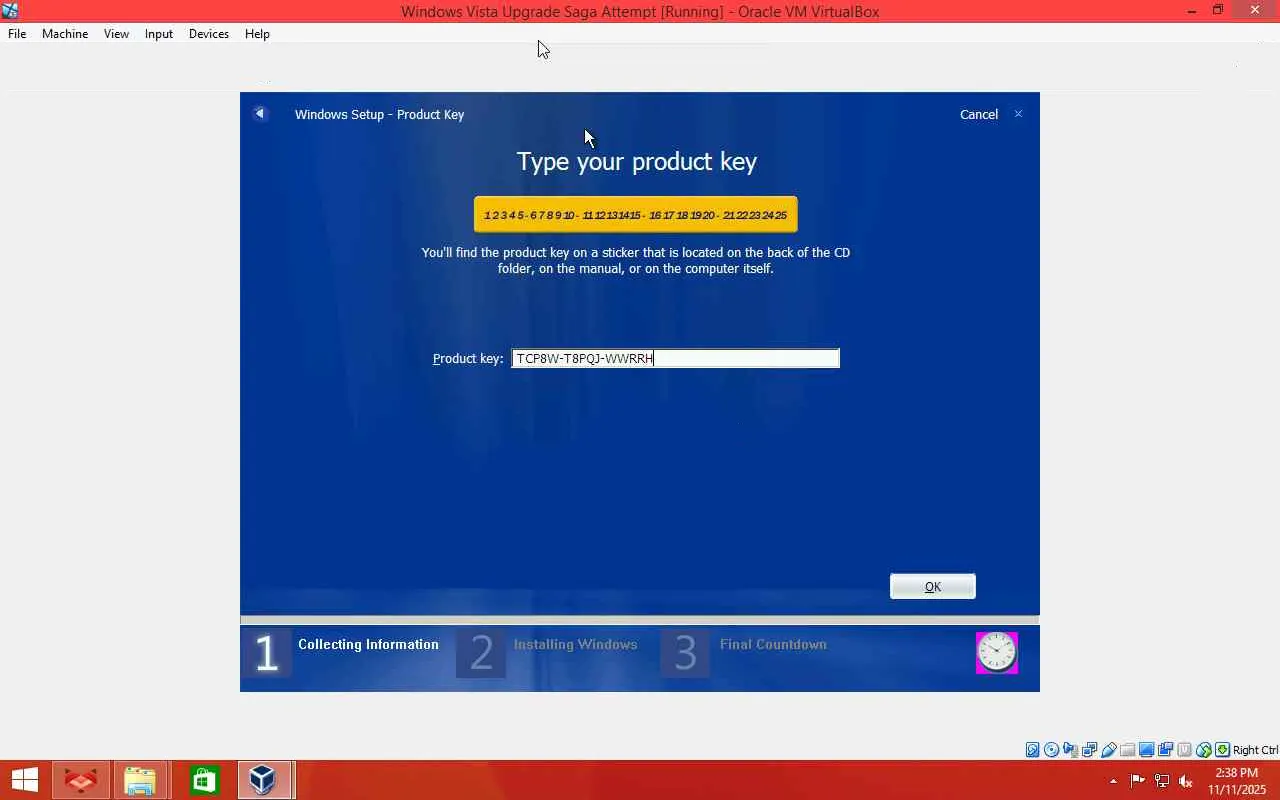
Task: Click the yellow product key sample sticker
Action: 636,214
